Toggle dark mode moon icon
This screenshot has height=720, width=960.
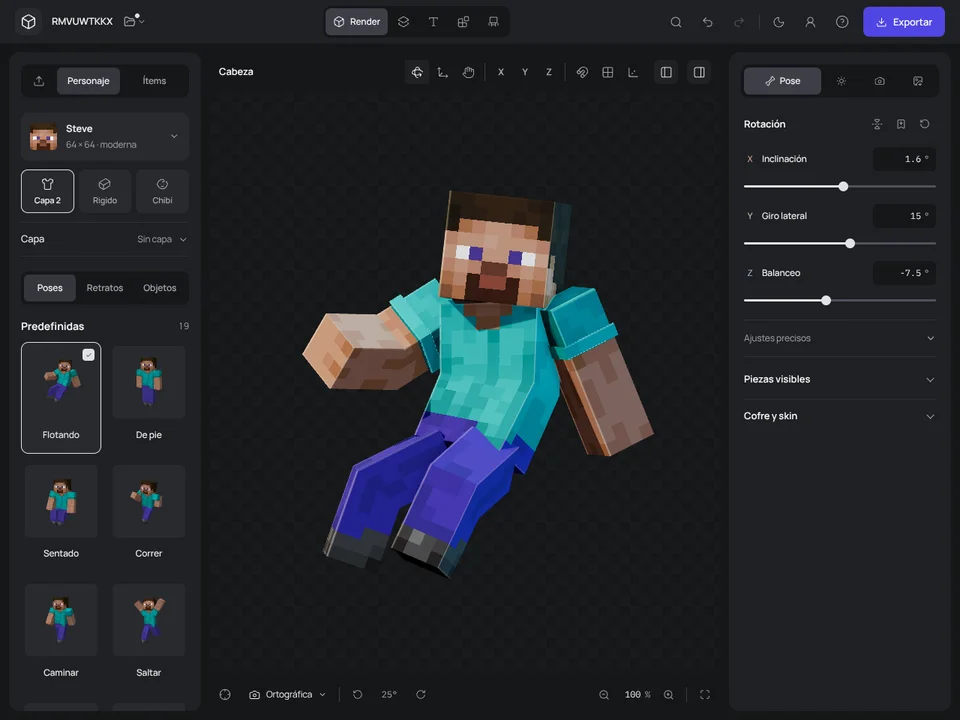(779, 22)
